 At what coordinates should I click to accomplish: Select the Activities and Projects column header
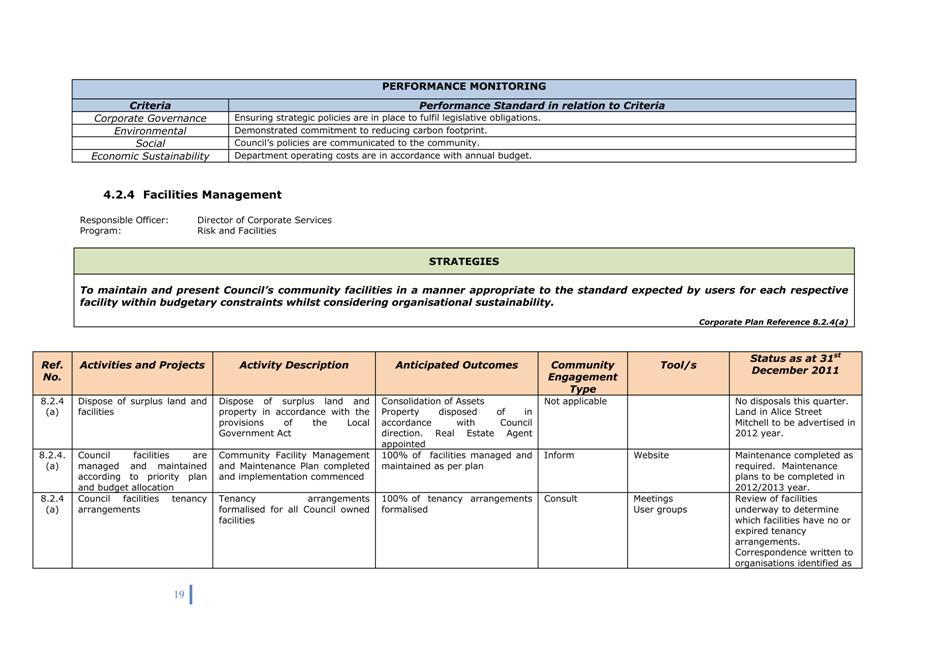coord(141,365)
